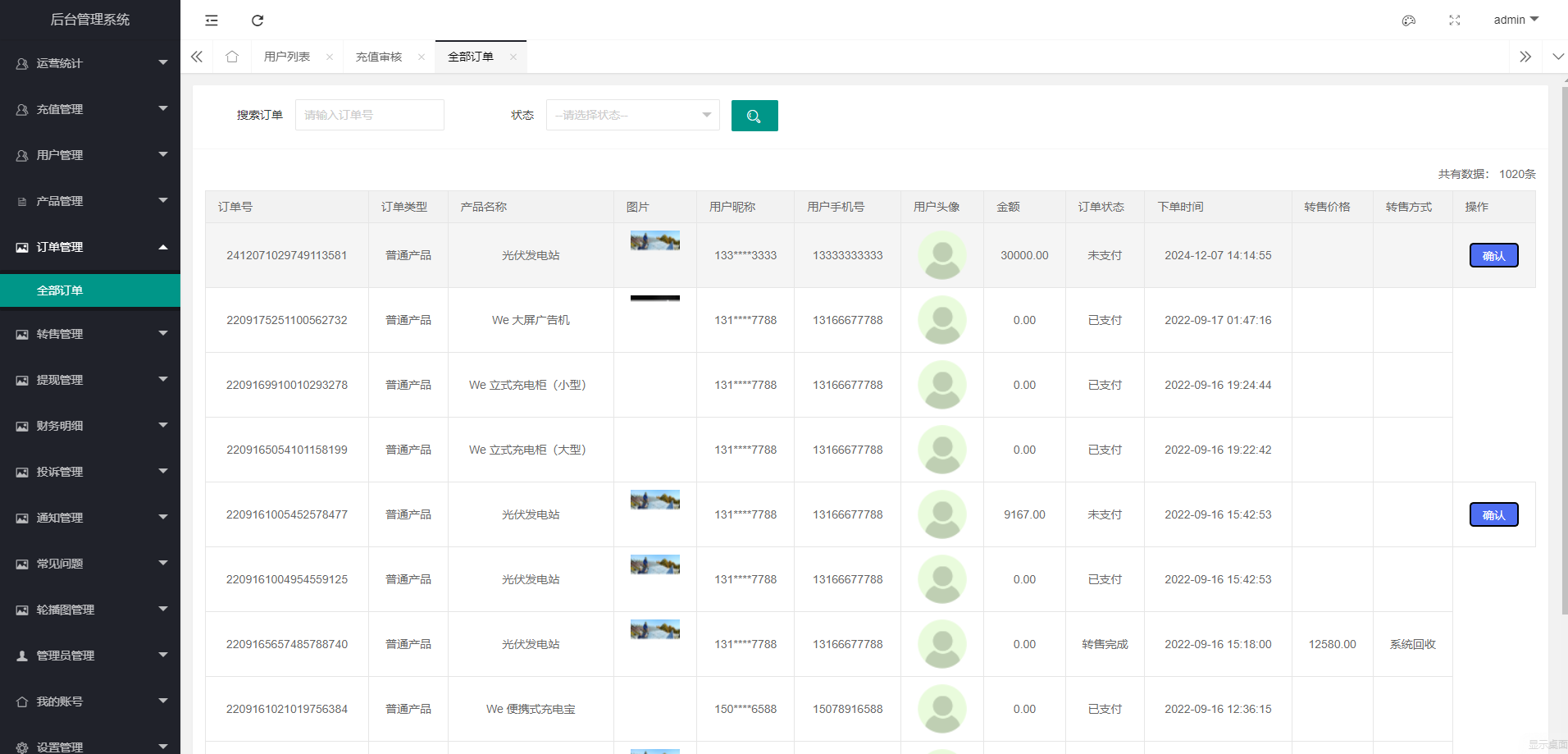The width and height of the screenshot is (1568, 754).
Task: Expand the 提现管理 sidebar menu
Action: point(90,380)
